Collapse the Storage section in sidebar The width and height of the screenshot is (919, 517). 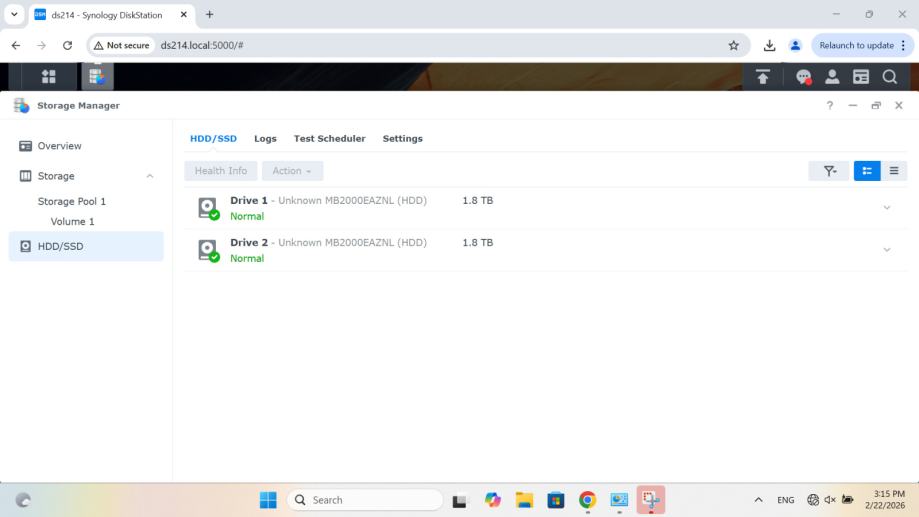149,176
